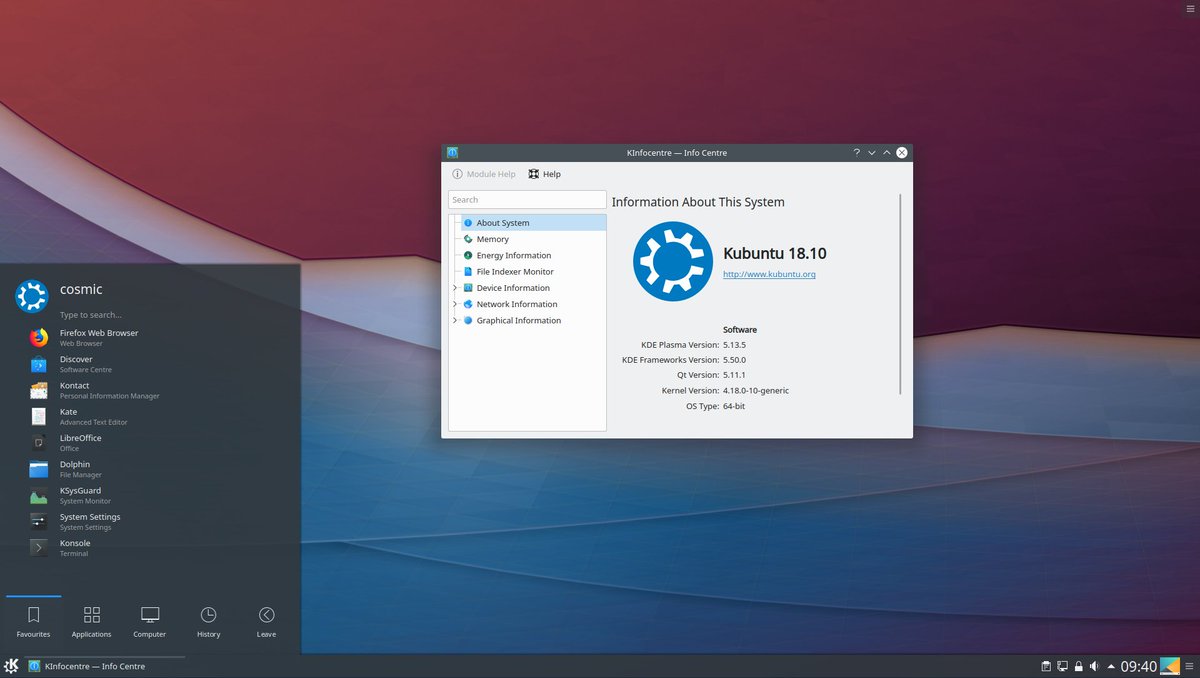The width and height of the screenshot is (1200, 678).
Task: Open the clipboard tray icon
Action: pos(1046,666)
